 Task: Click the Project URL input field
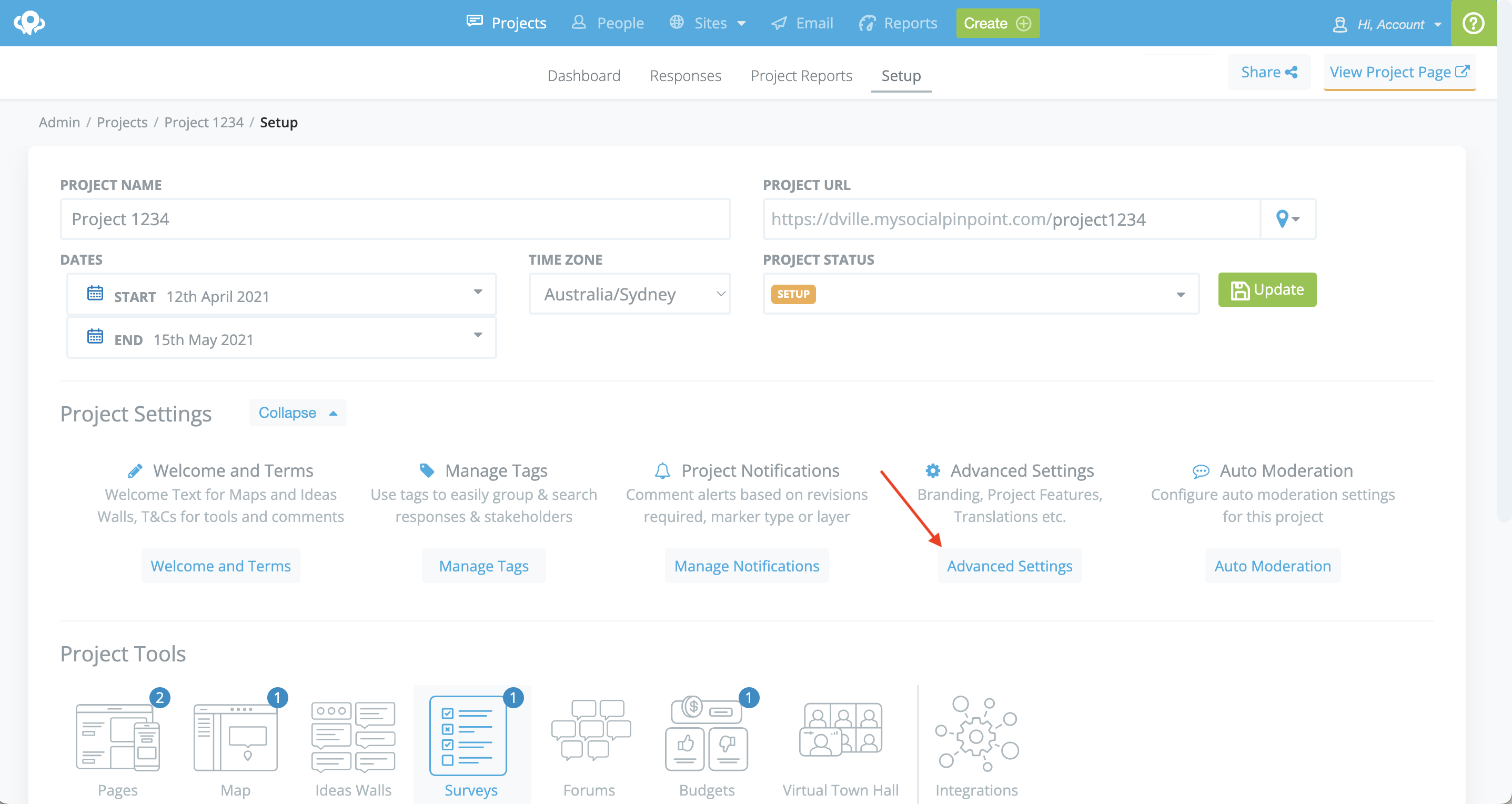[x=1012, y=219]
